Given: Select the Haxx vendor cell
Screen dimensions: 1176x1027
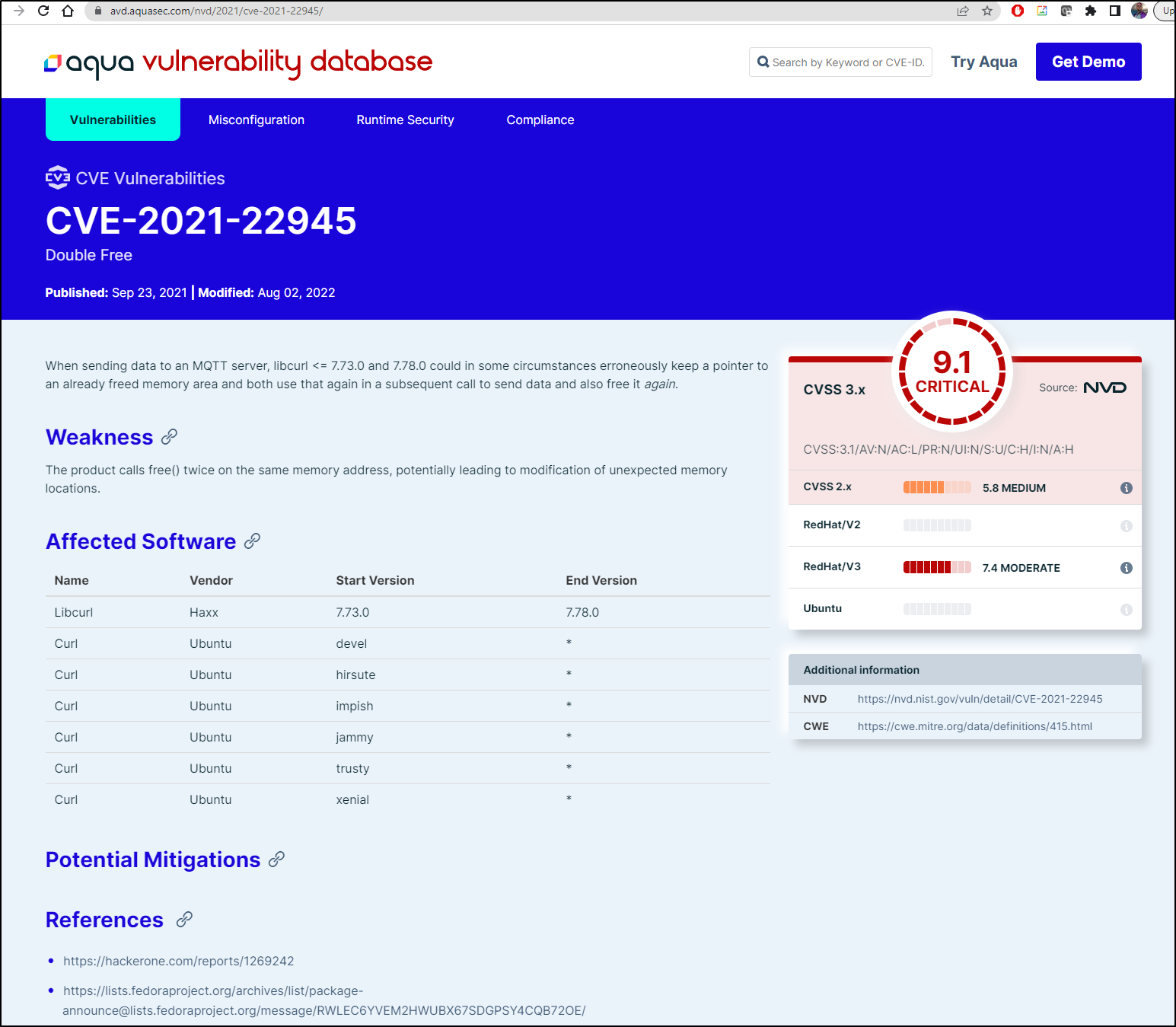Looking at the screenshot, I should (x=204, y=612).
